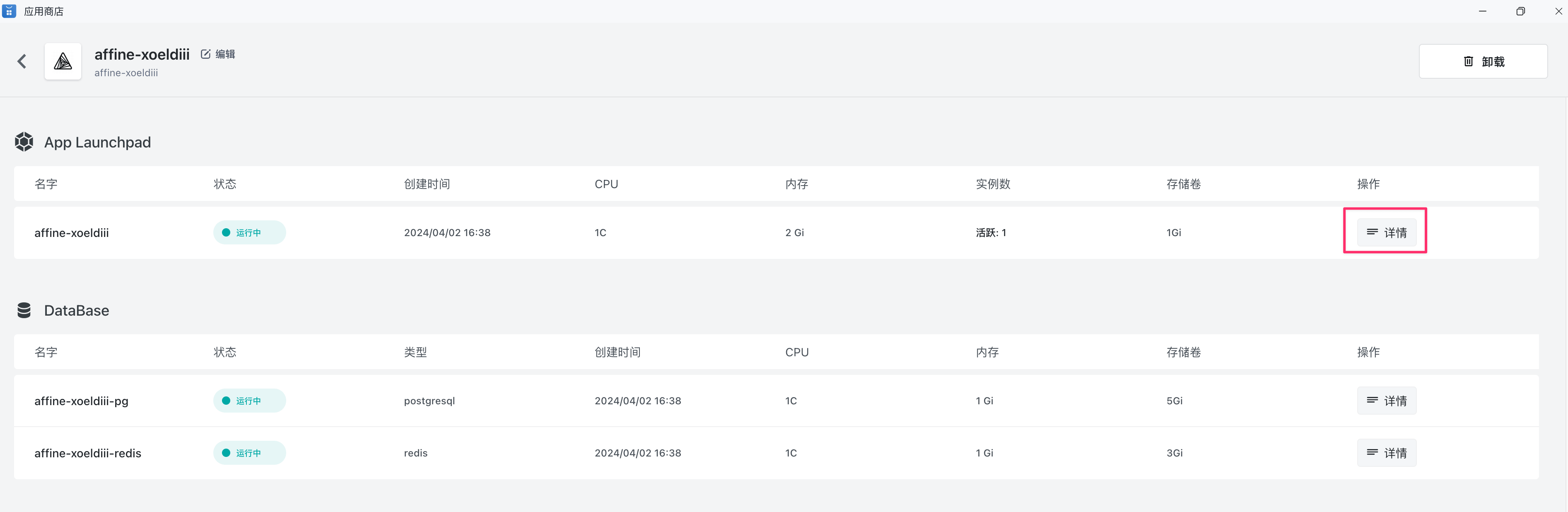Minimize the 应用商店 window

click(x=1482, y=11)
